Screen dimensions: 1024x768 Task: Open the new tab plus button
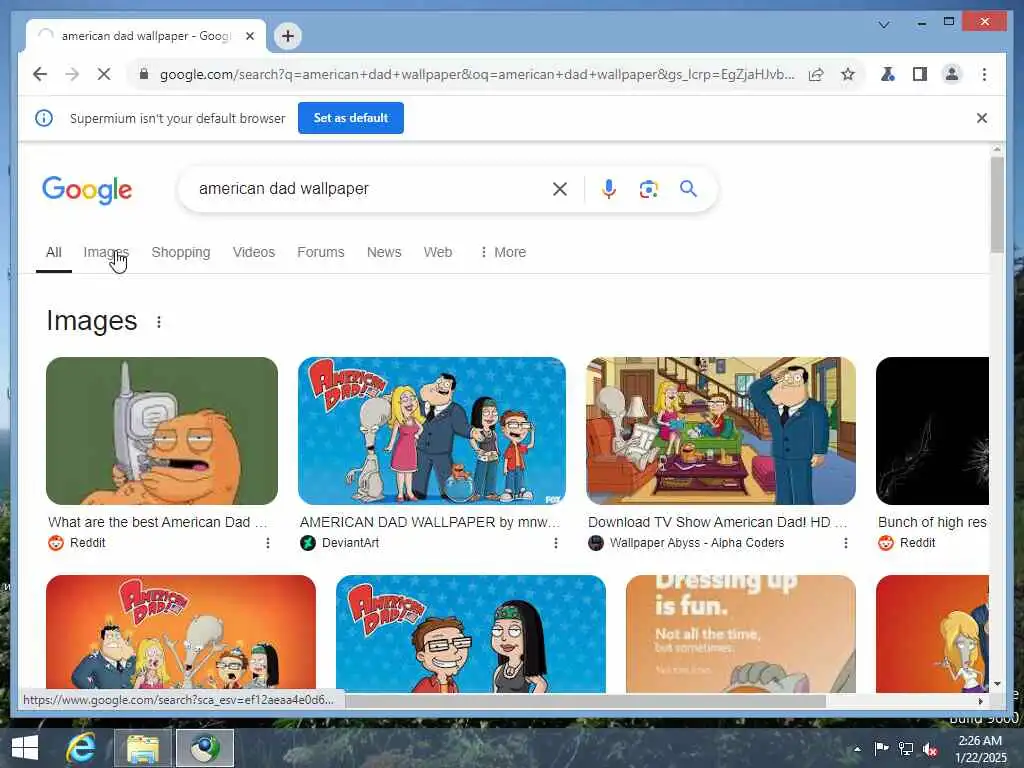click(x=288, y=36)
